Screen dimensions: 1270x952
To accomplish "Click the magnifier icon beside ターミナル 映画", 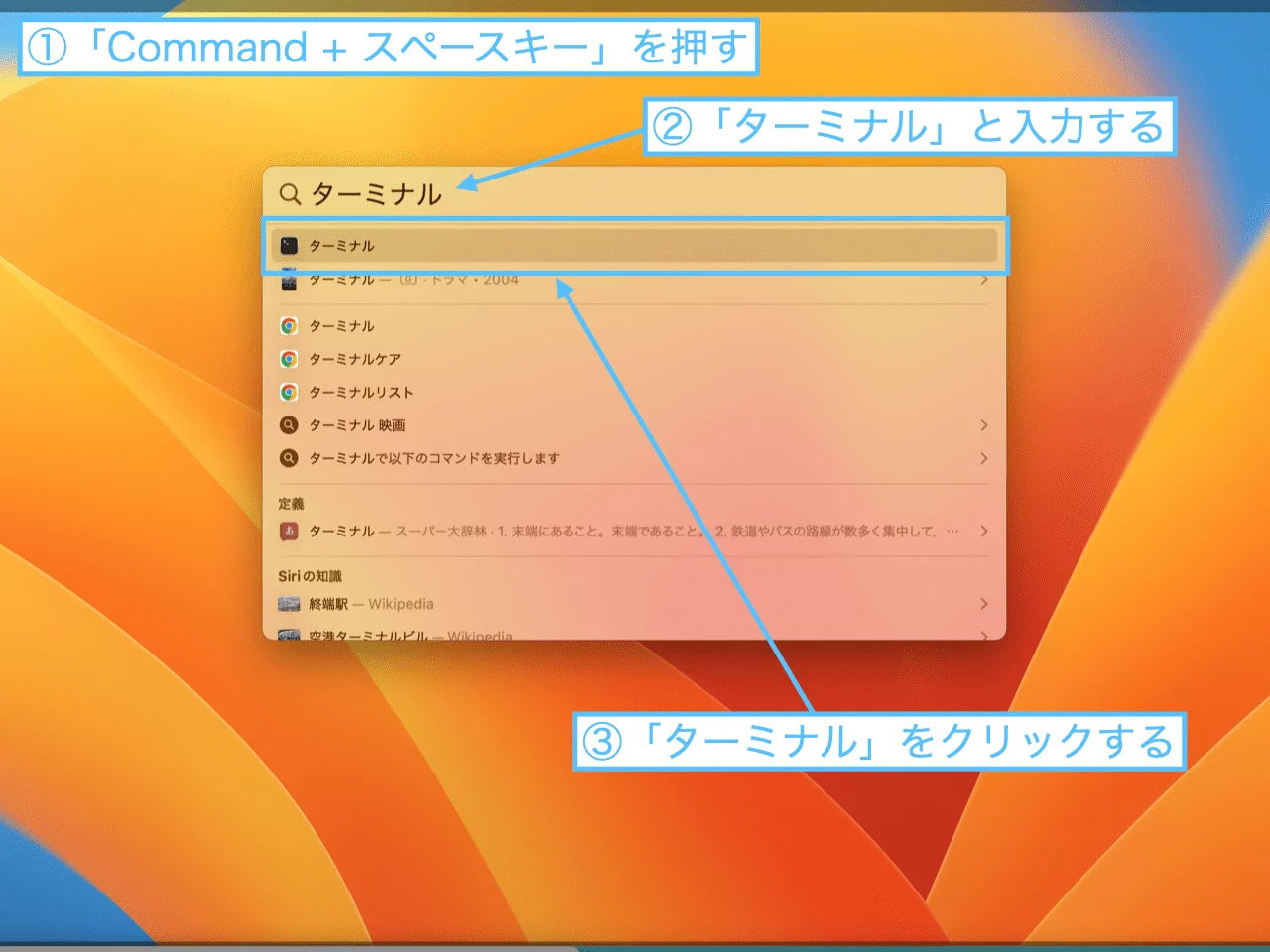I will click(289, 425).
